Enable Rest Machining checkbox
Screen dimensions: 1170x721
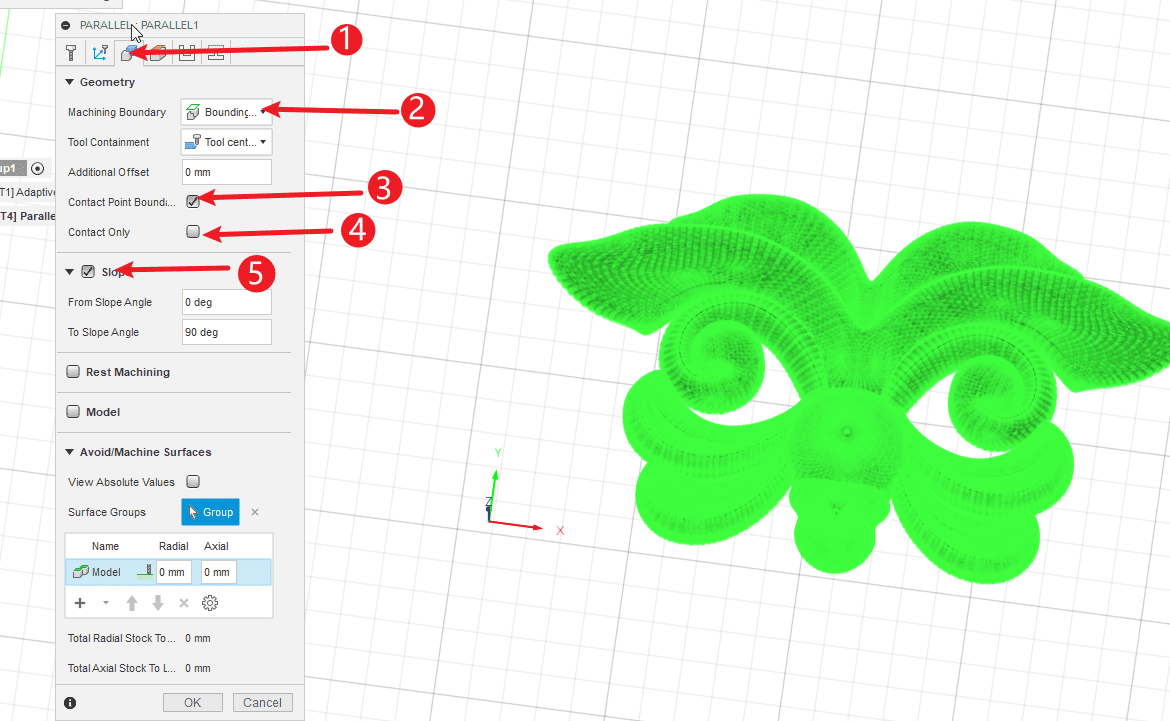tap(73, 372)
